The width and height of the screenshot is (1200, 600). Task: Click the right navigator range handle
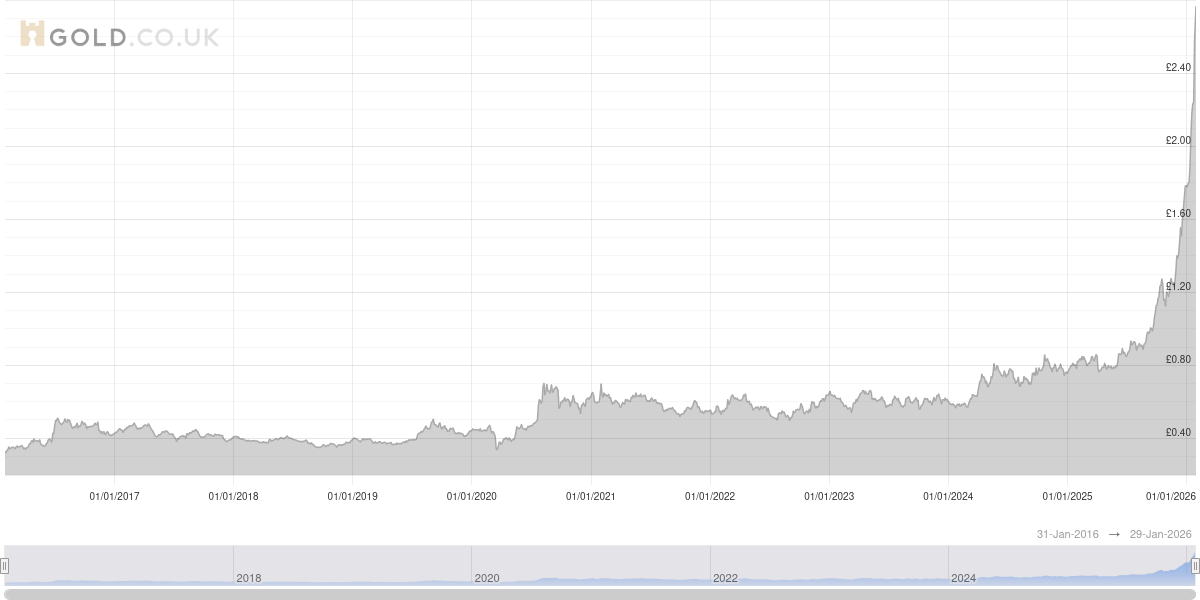1195,566
